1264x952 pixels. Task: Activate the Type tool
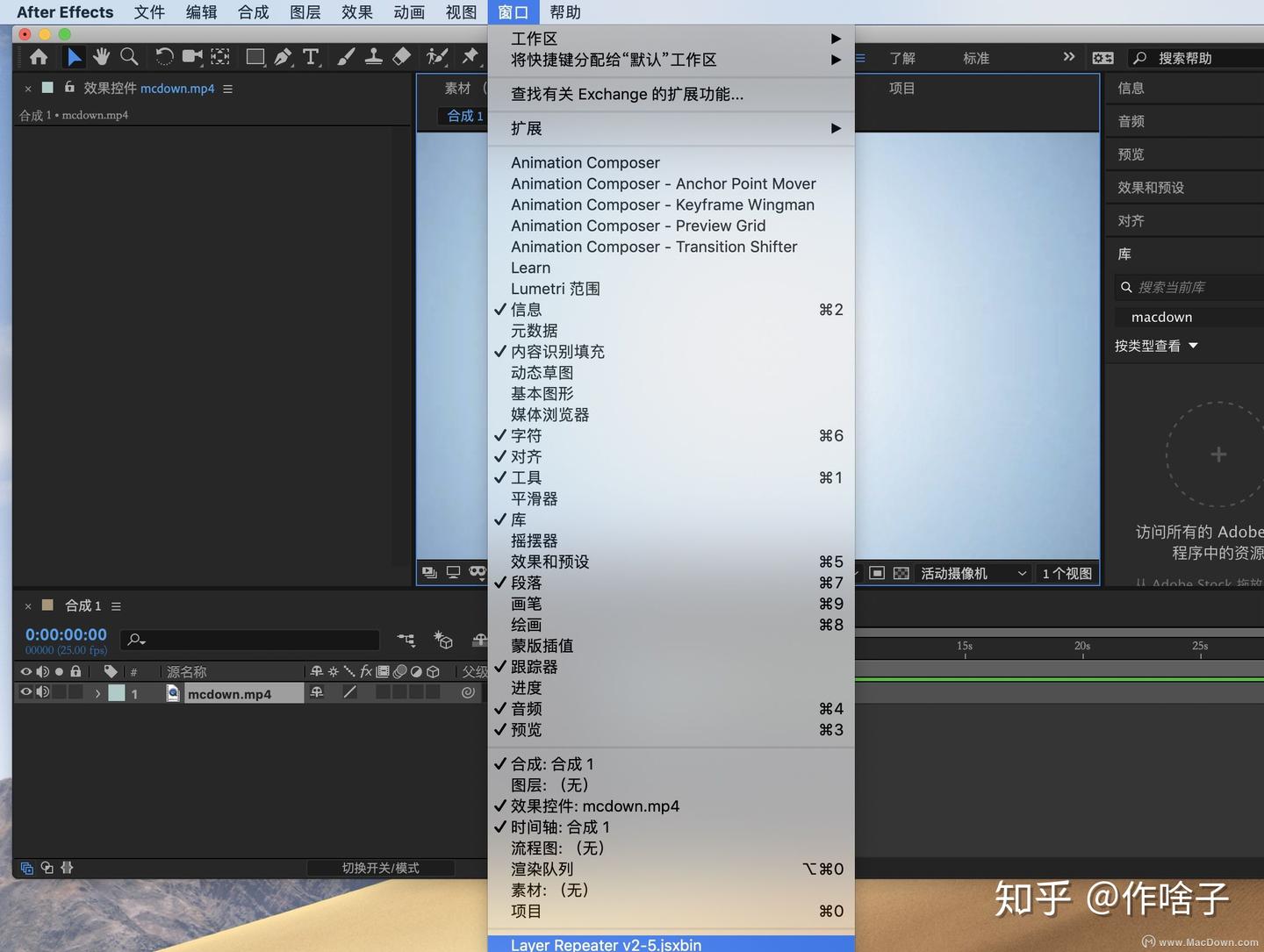click(311, 56)
